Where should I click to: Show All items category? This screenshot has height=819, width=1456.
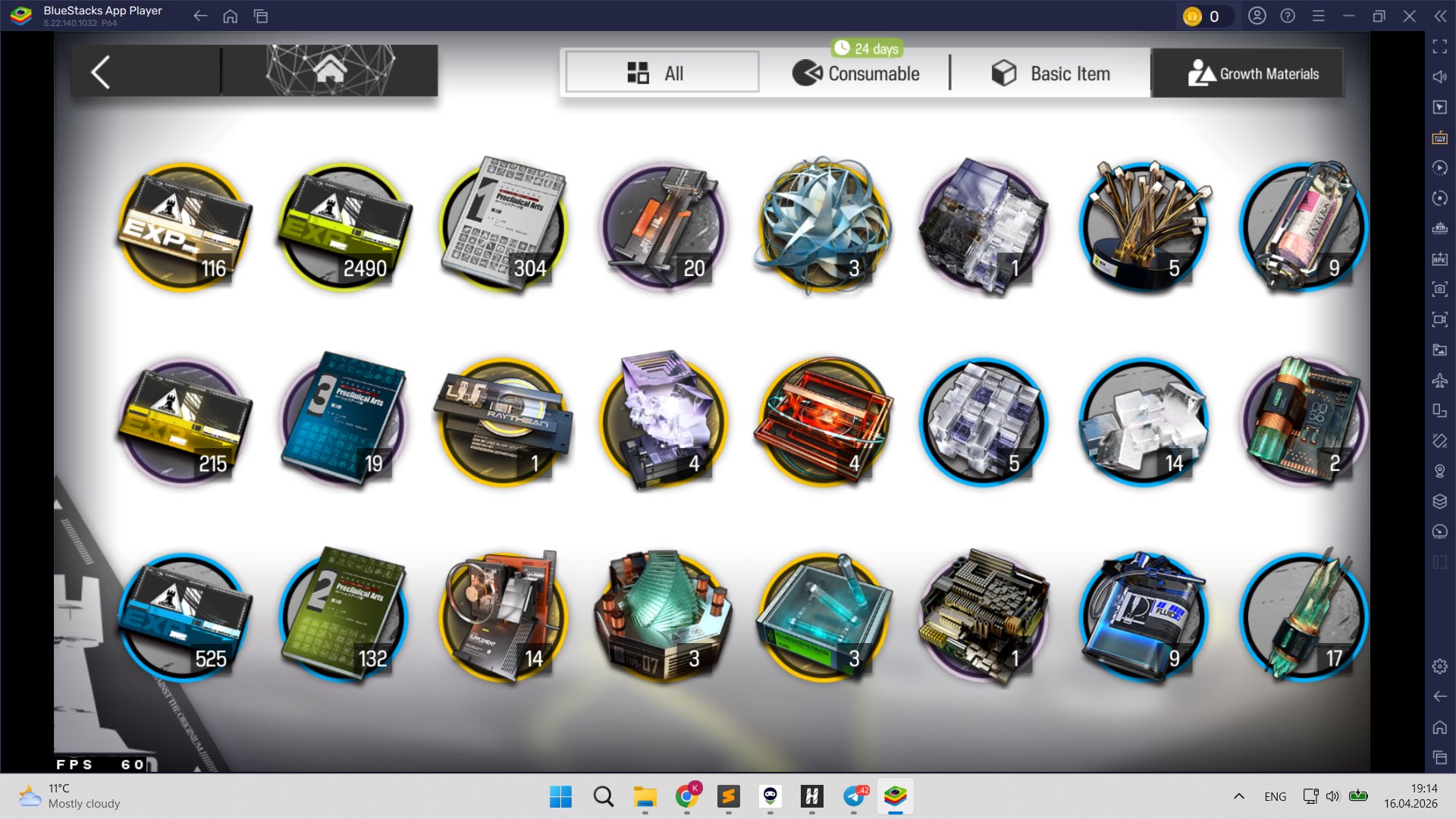661,73
